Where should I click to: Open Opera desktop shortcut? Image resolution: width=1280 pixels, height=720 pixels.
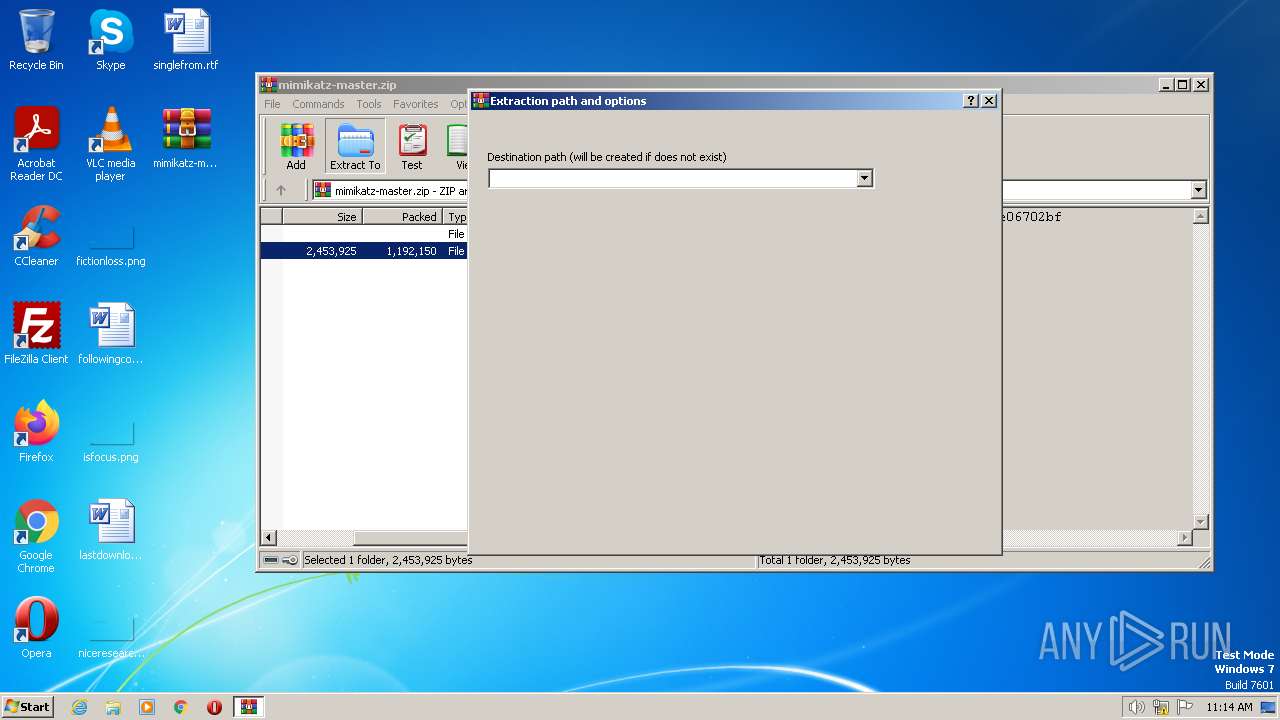tap(36, 628)
